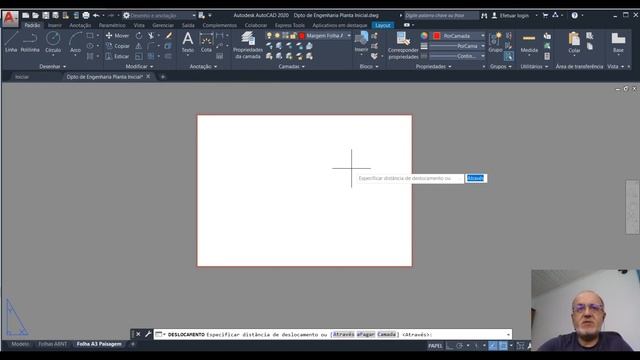Expand the Utilitários panel
The image size is (640, 360).
pyautogui.click(x=534, y=66)
